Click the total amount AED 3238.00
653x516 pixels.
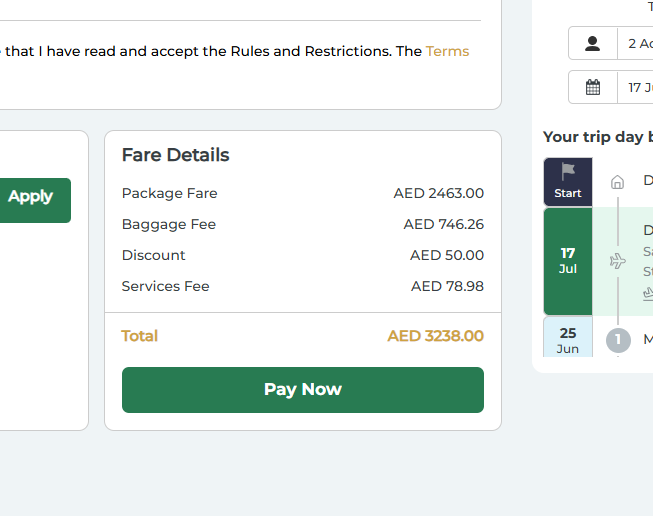point(435,336)
